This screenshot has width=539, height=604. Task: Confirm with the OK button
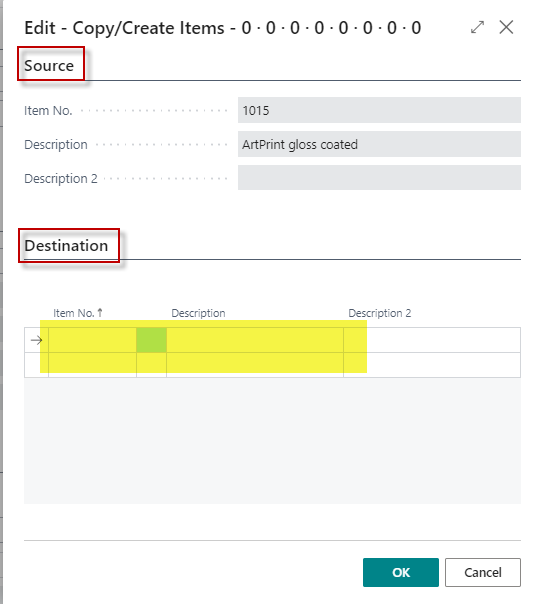pyautogui.click(x=401, y=572)
